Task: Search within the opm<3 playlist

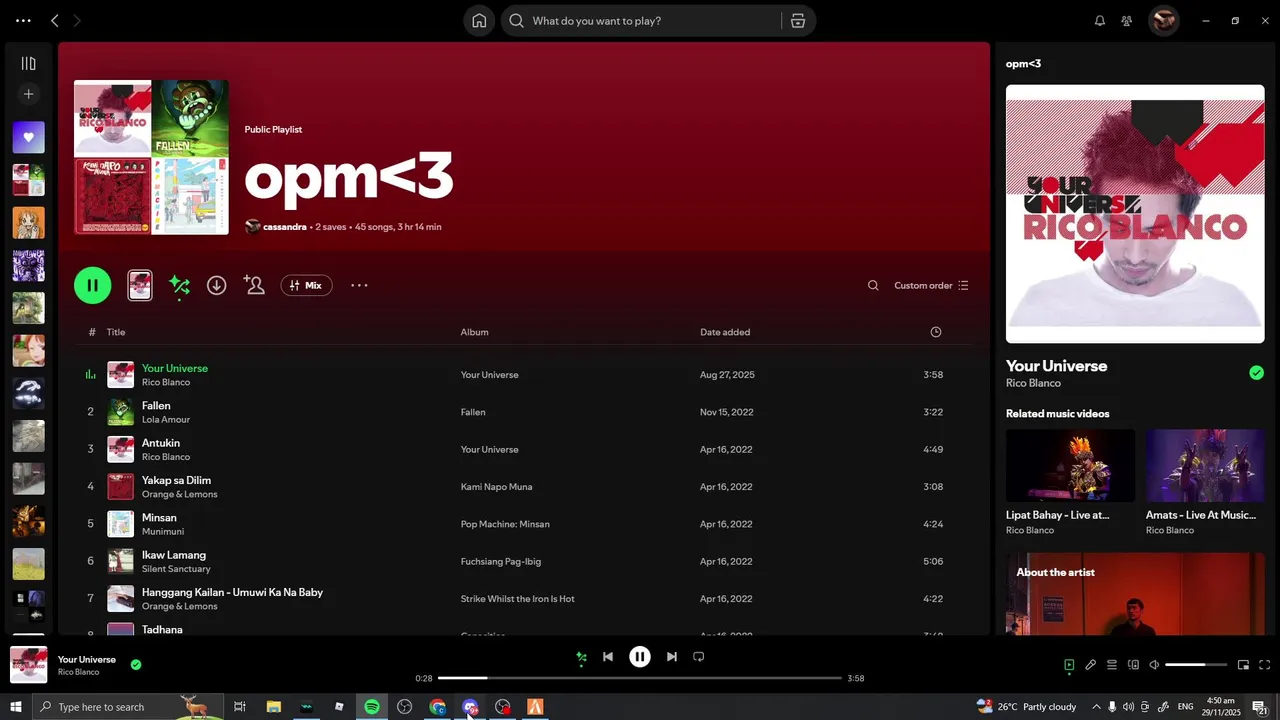Action: click(x=873, y=286)
